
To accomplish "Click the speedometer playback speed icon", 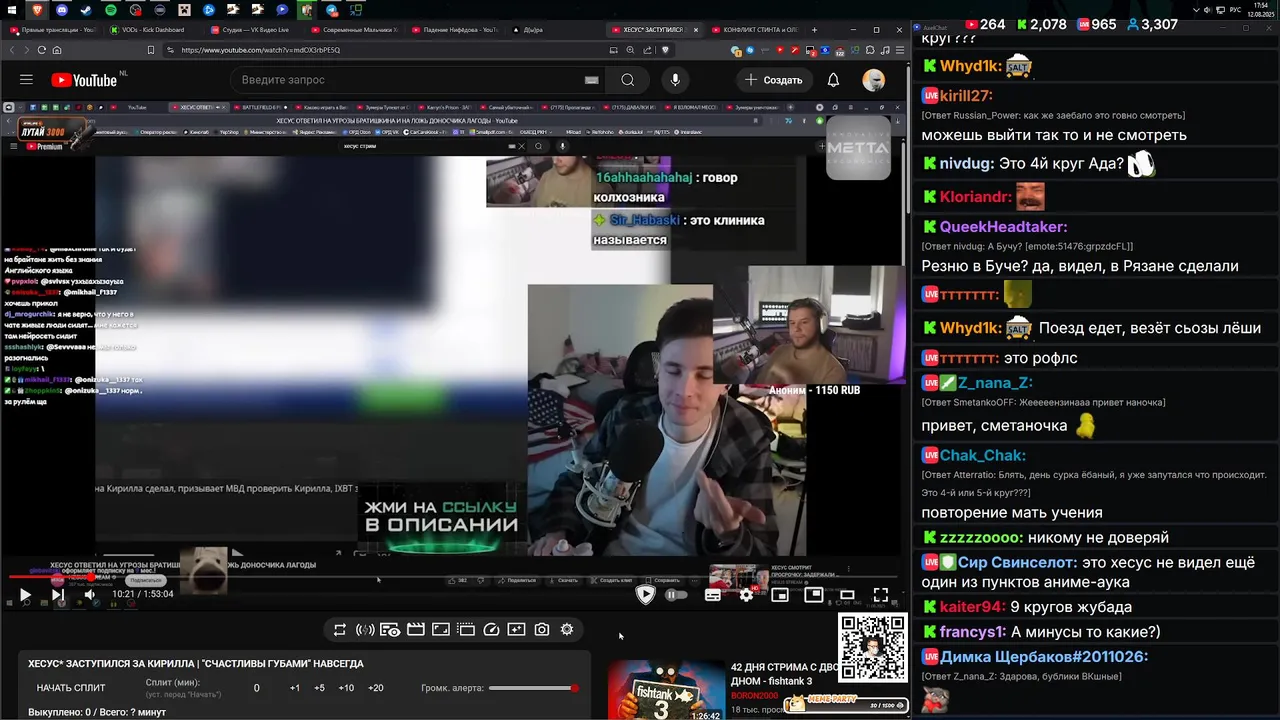I will (x=491, y=629).
